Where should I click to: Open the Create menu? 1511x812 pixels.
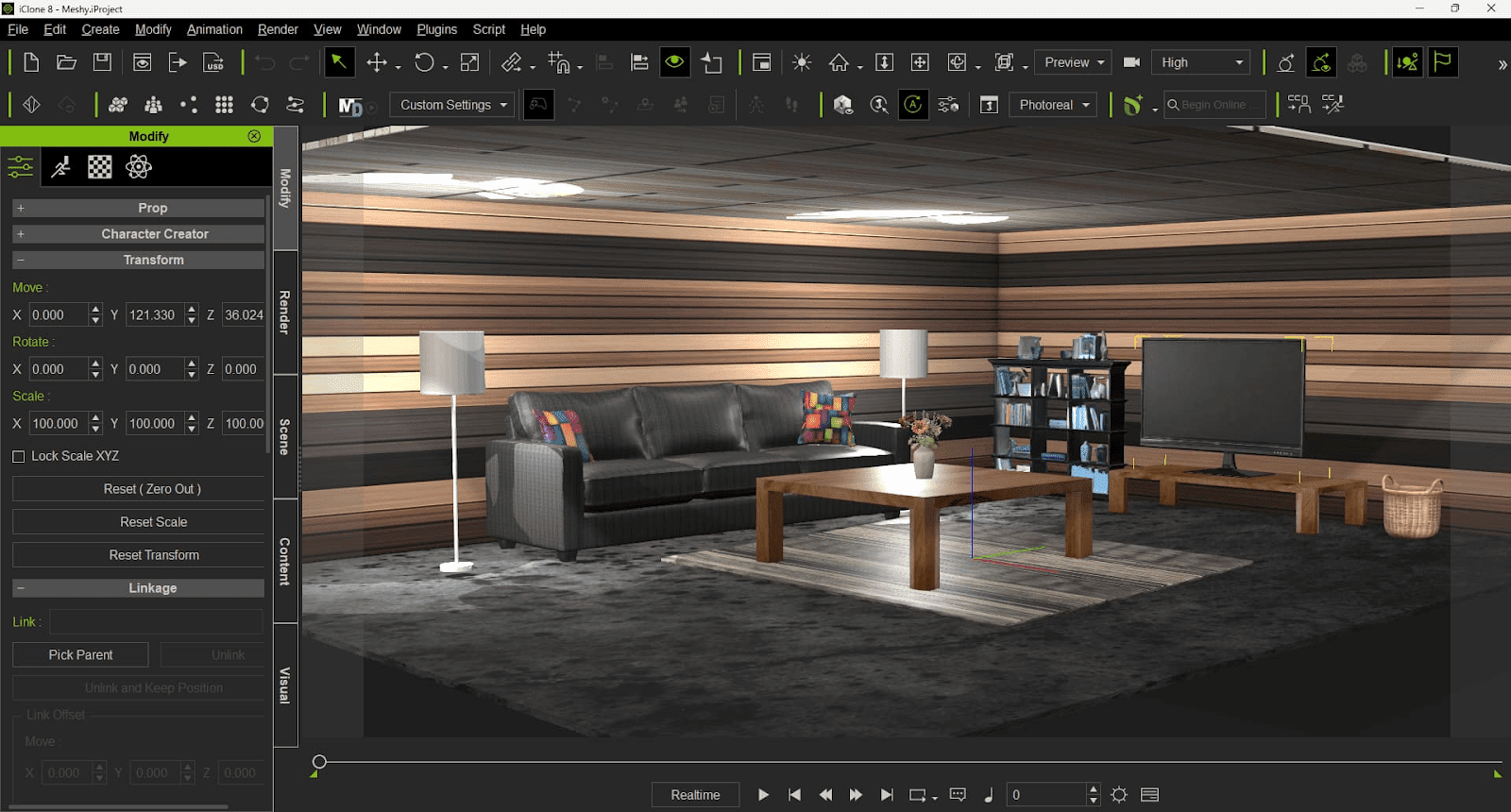click(x=100, y=29)
